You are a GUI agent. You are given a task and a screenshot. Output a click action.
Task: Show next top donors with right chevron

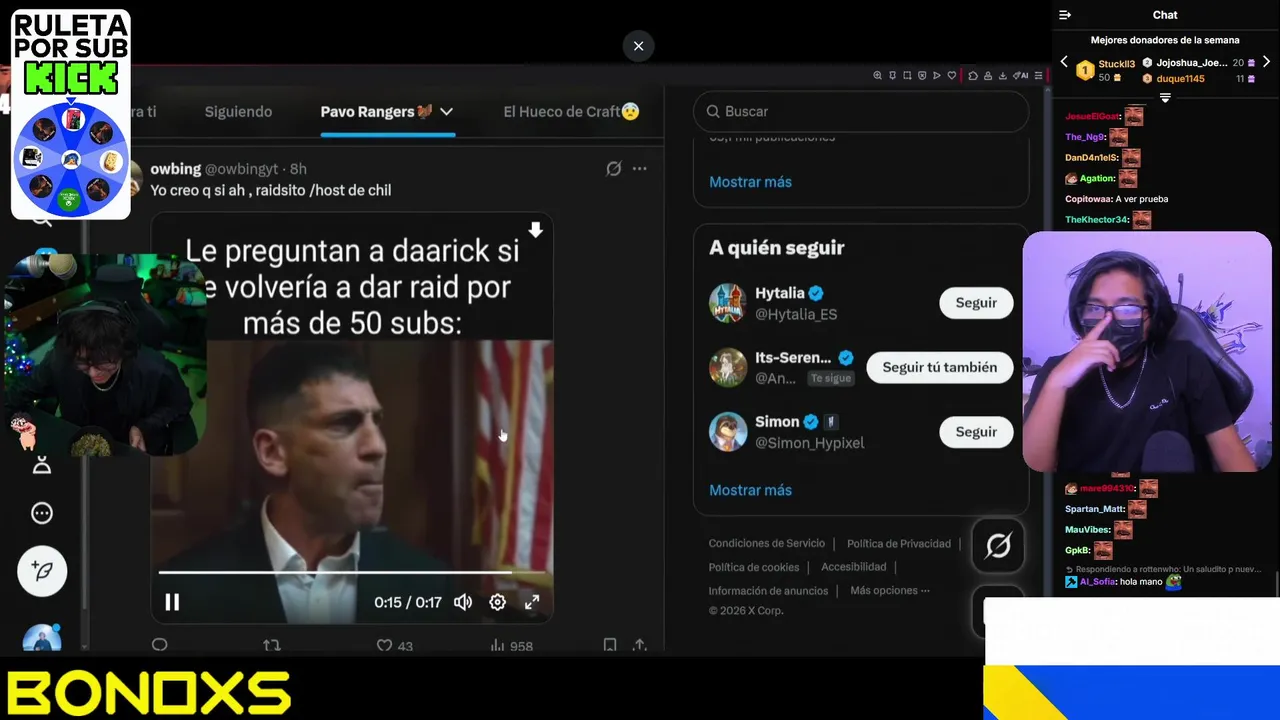pyautogui.click(x=1266, y=62)
